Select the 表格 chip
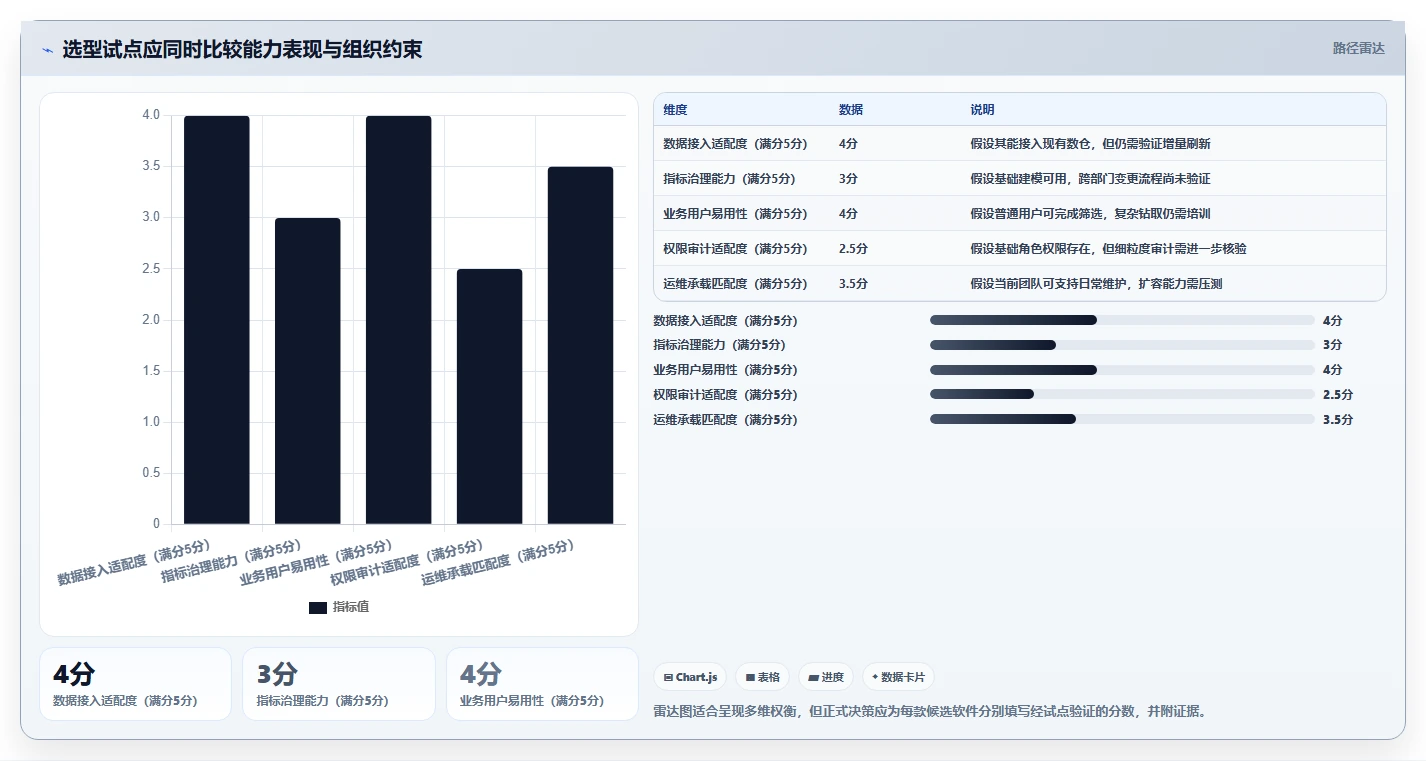The height and width of the screenshot is (761, 1426). 762,677
